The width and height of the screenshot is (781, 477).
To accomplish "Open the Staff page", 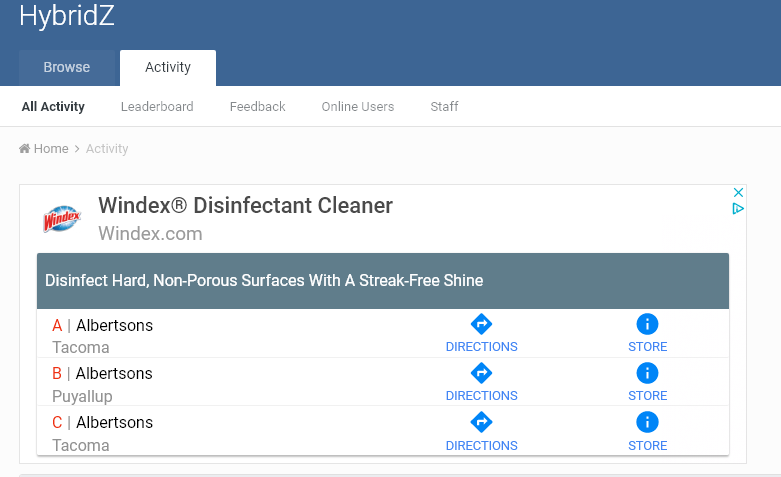I will (444, 107).
